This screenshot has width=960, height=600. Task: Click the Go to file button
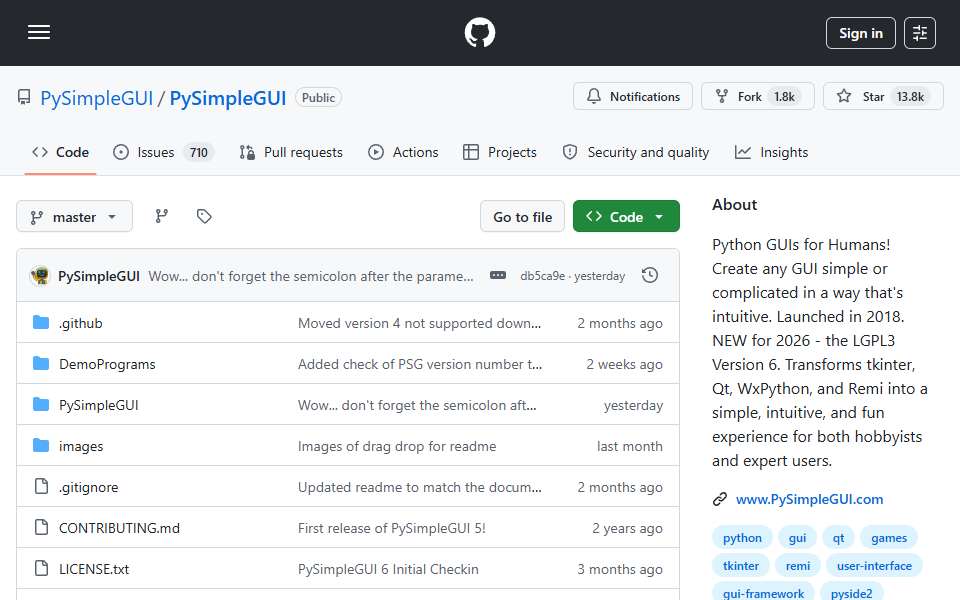pos(522,217)
